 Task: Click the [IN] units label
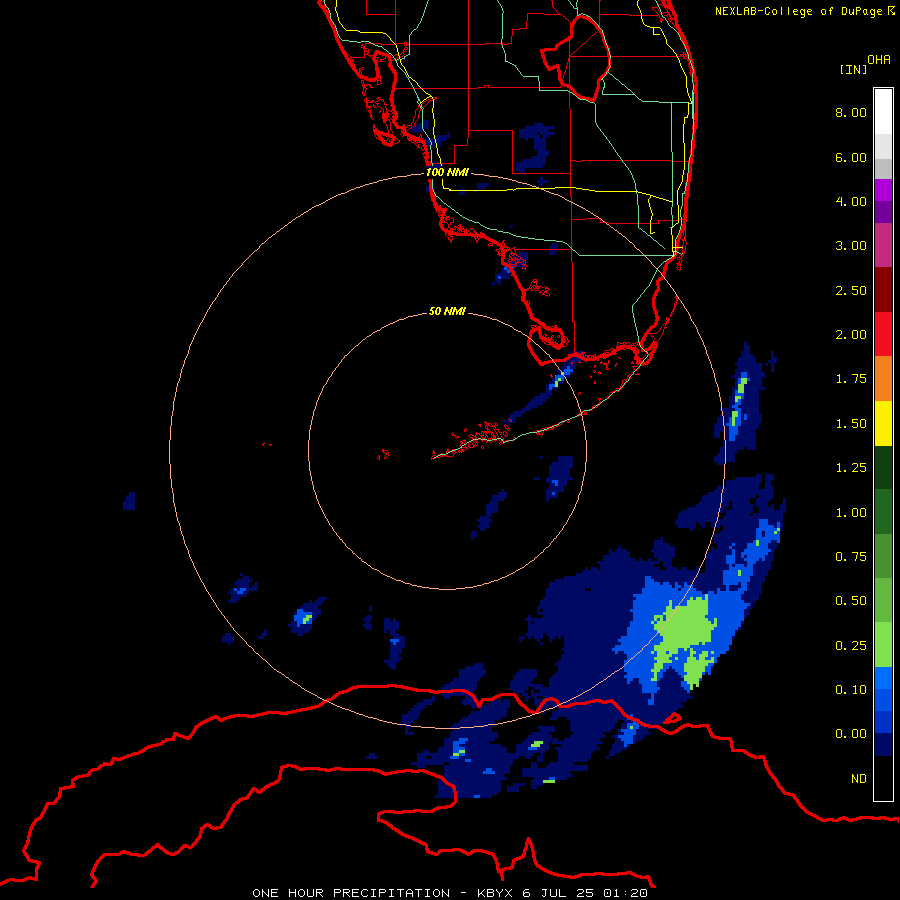(x=853, y=69)
